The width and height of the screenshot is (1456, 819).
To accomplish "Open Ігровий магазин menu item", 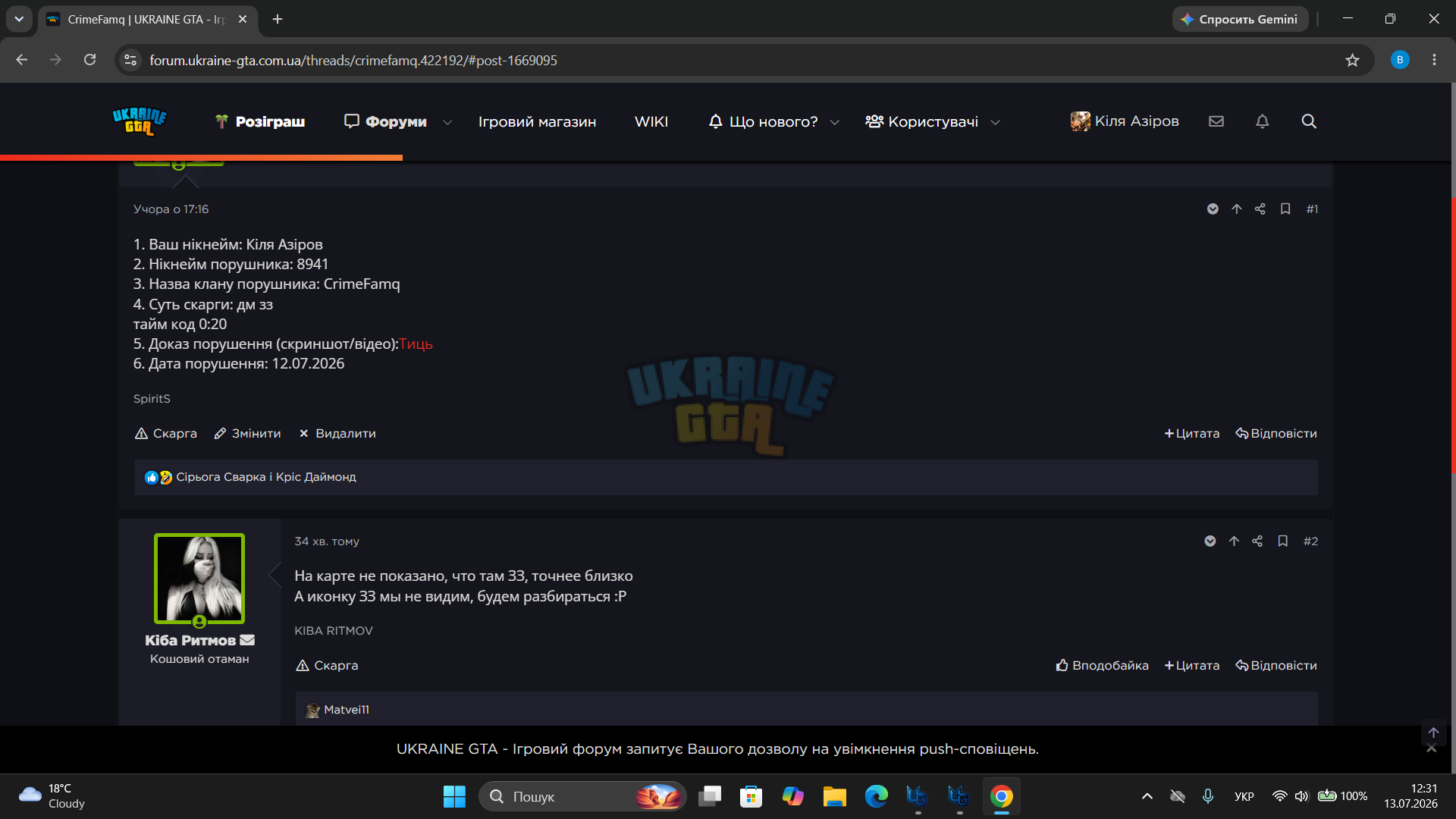I will 537,121.
